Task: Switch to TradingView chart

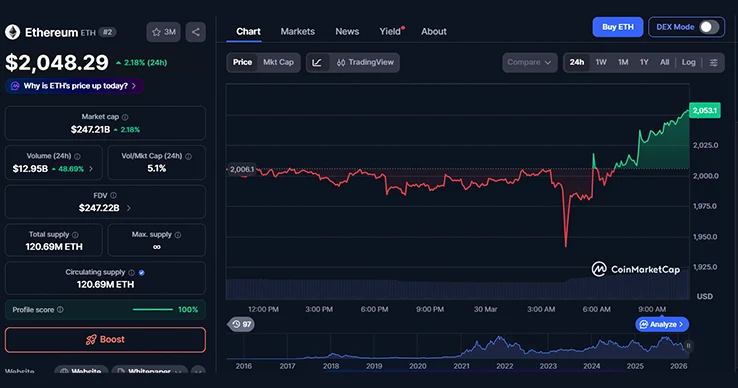Action: click(365, 63)
